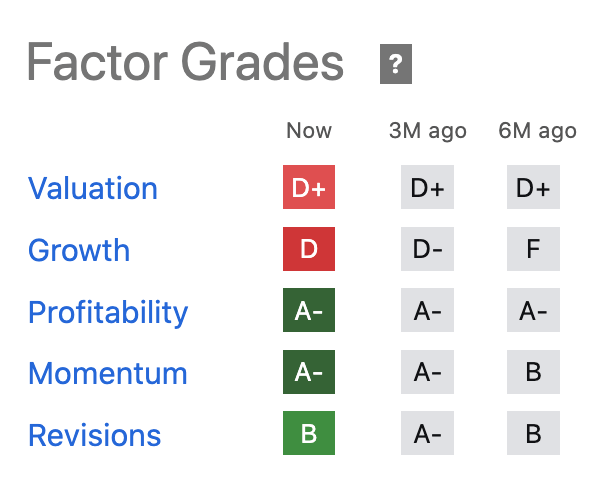Click Growth's 6M ago F grade
The image size is (614, 502).
click(x=533, y=250)
